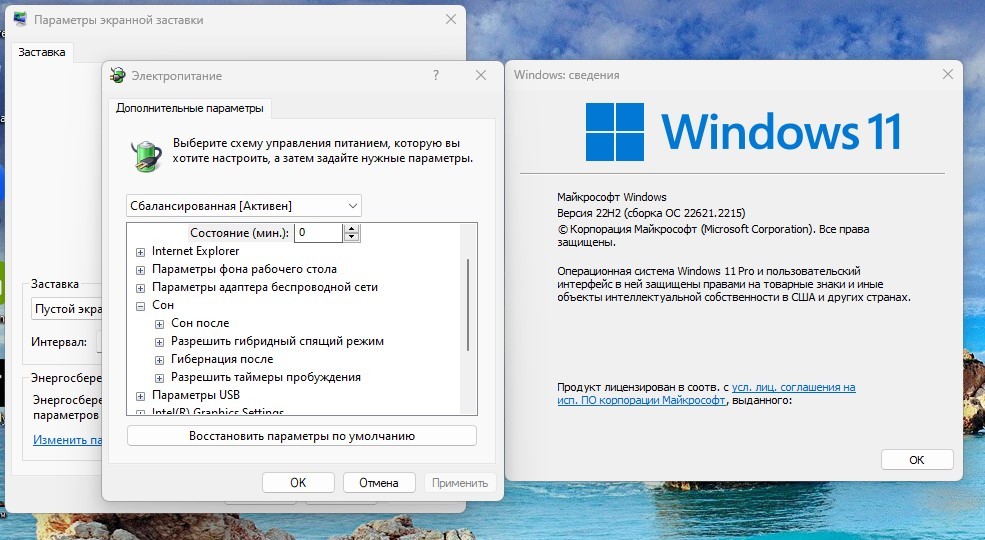Viewport: 985px width, 540px height.
Task: Expand Разрешить таймеры пробуждения setting
Action: click(x=160, y=378)
